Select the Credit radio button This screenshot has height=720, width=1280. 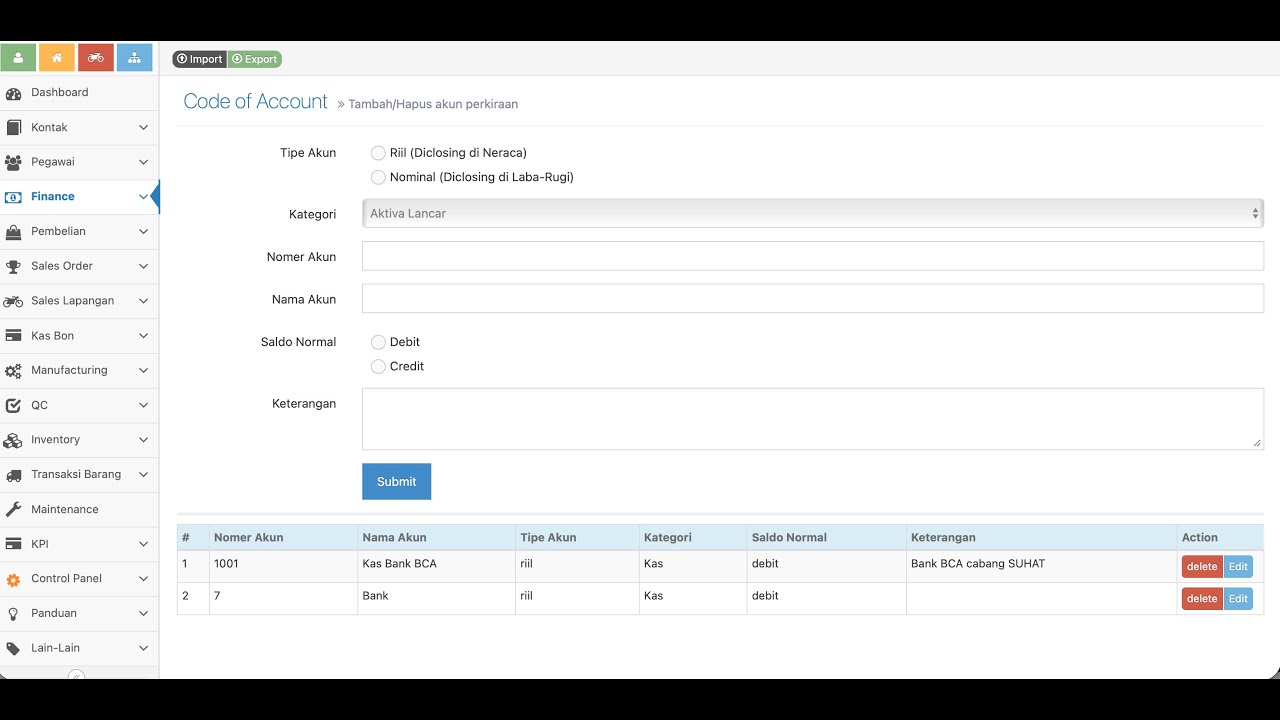tap(378, 367)
